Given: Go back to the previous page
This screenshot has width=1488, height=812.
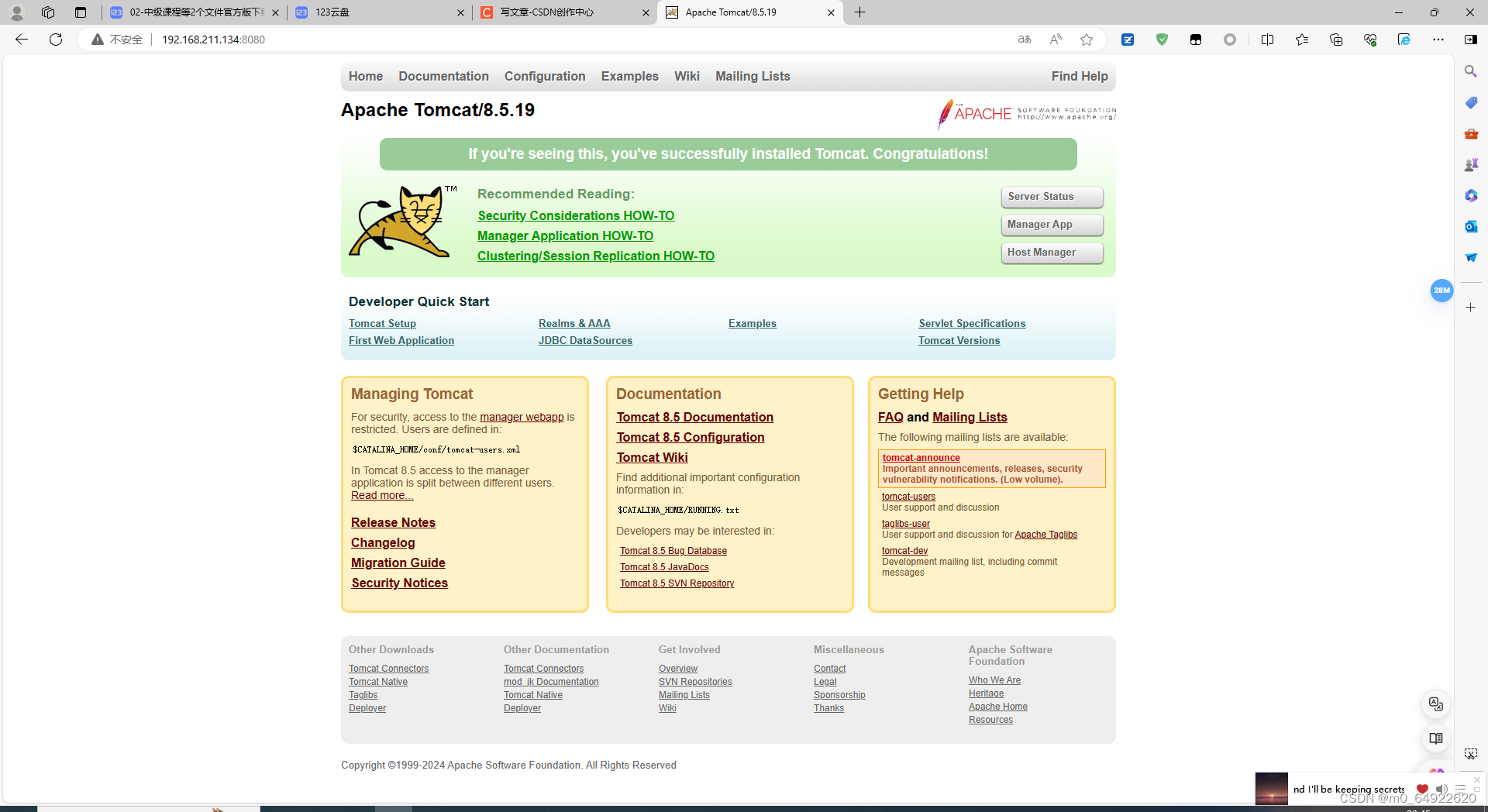Looking at the screenshot, I should pos(22,40).
